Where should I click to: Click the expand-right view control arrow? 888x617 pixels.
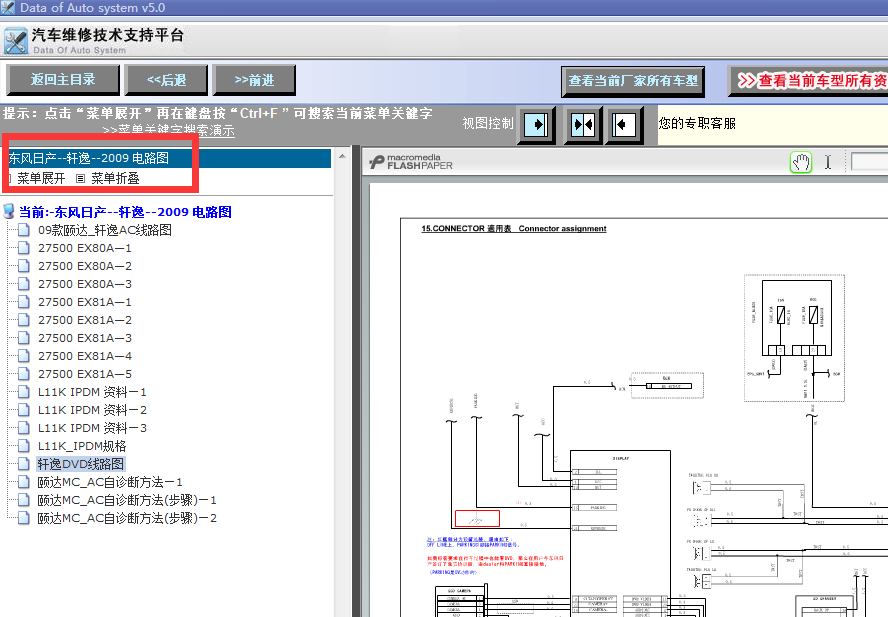point(536,124)
